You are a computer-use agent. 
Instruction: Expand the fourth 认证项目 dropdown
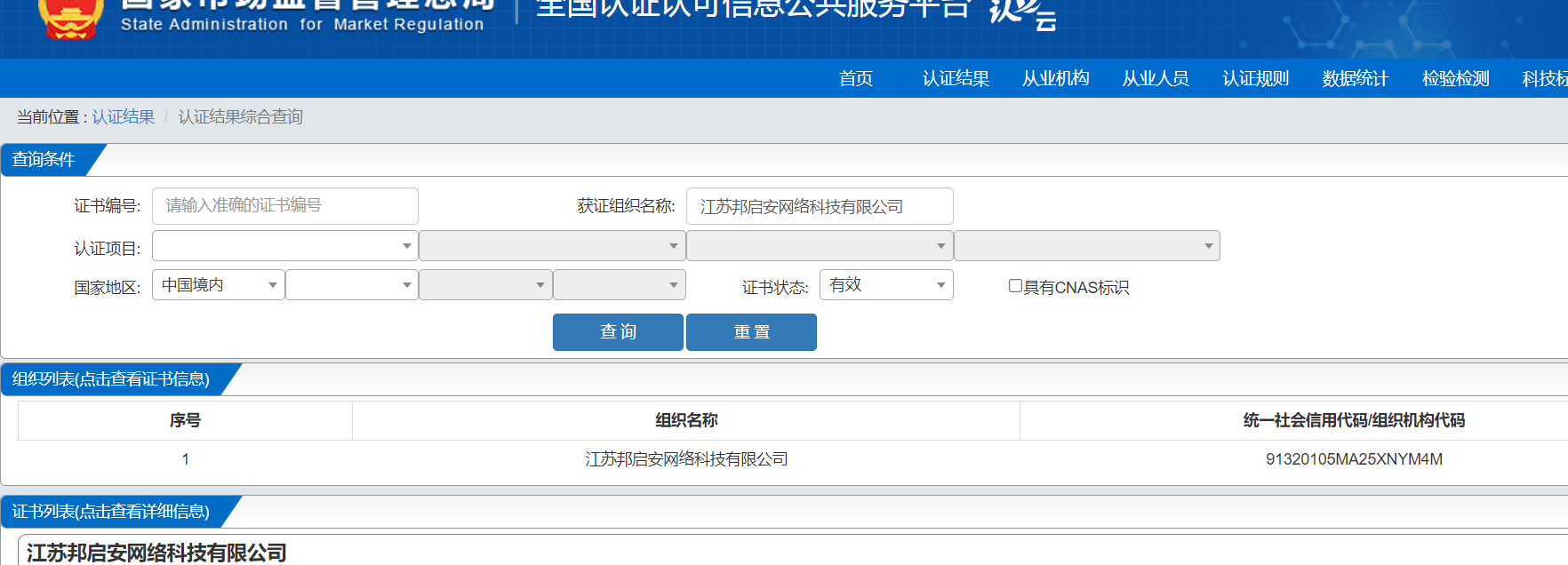coord(1087,246)
